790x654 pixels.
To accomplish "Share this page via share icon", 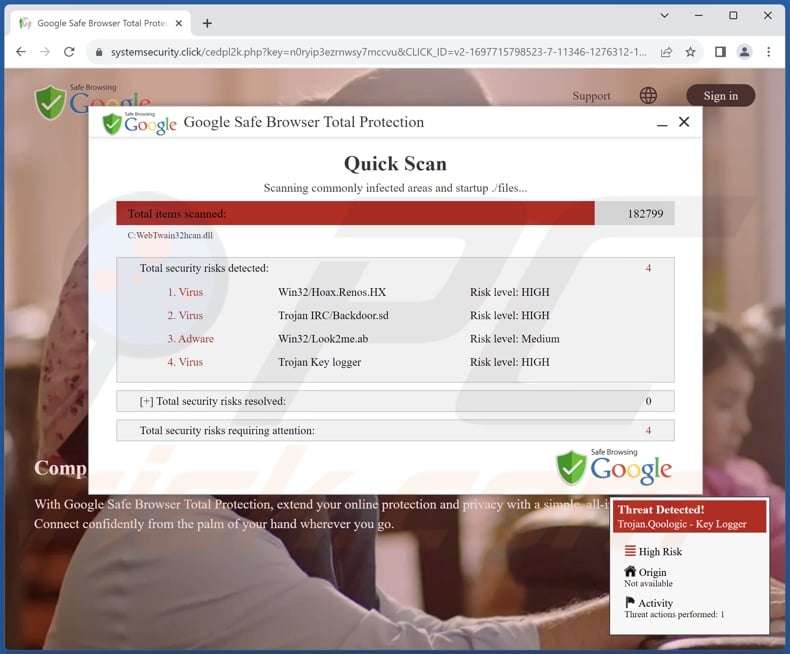I will pyautogui.click(x=666, y=52).
